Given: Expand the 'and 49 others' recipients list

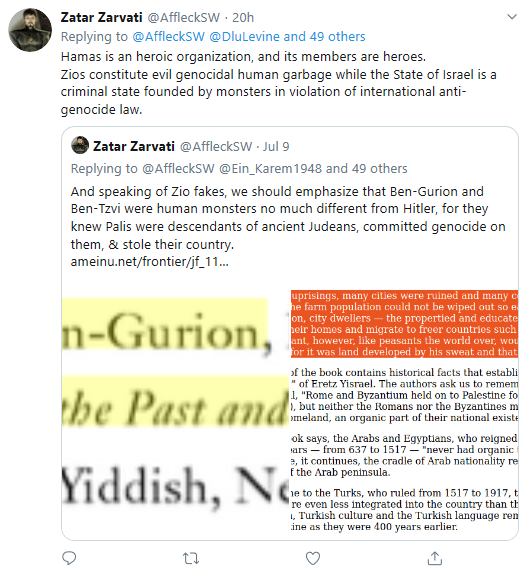Looking at the screenshot, I should 324,37.
